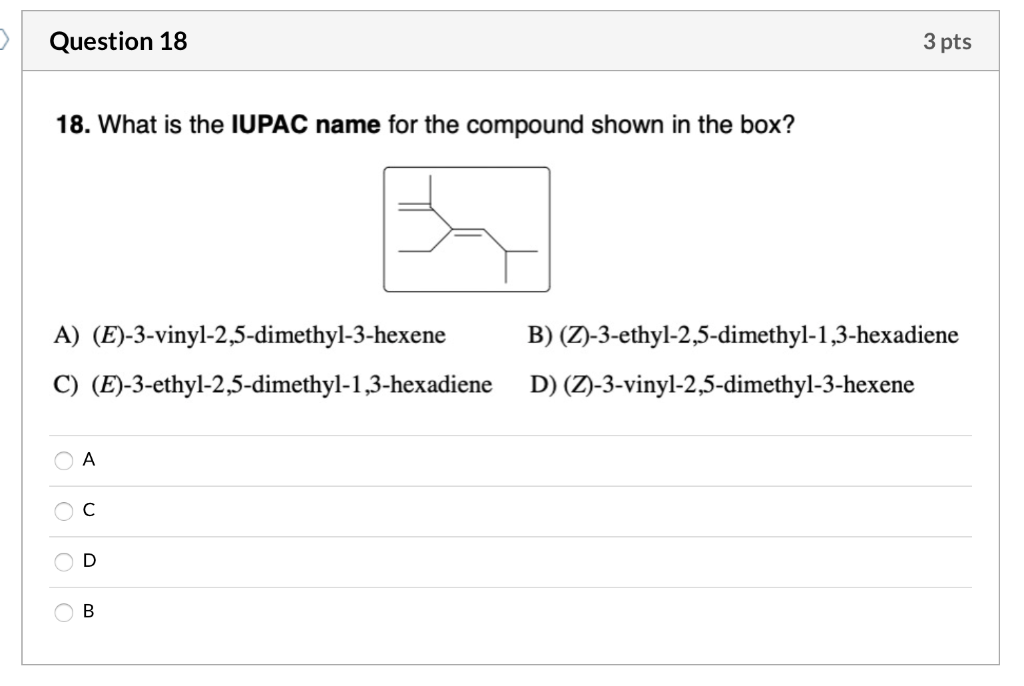Click the boxed chemical structure image

pyautogui.click(x=468, y=227)
